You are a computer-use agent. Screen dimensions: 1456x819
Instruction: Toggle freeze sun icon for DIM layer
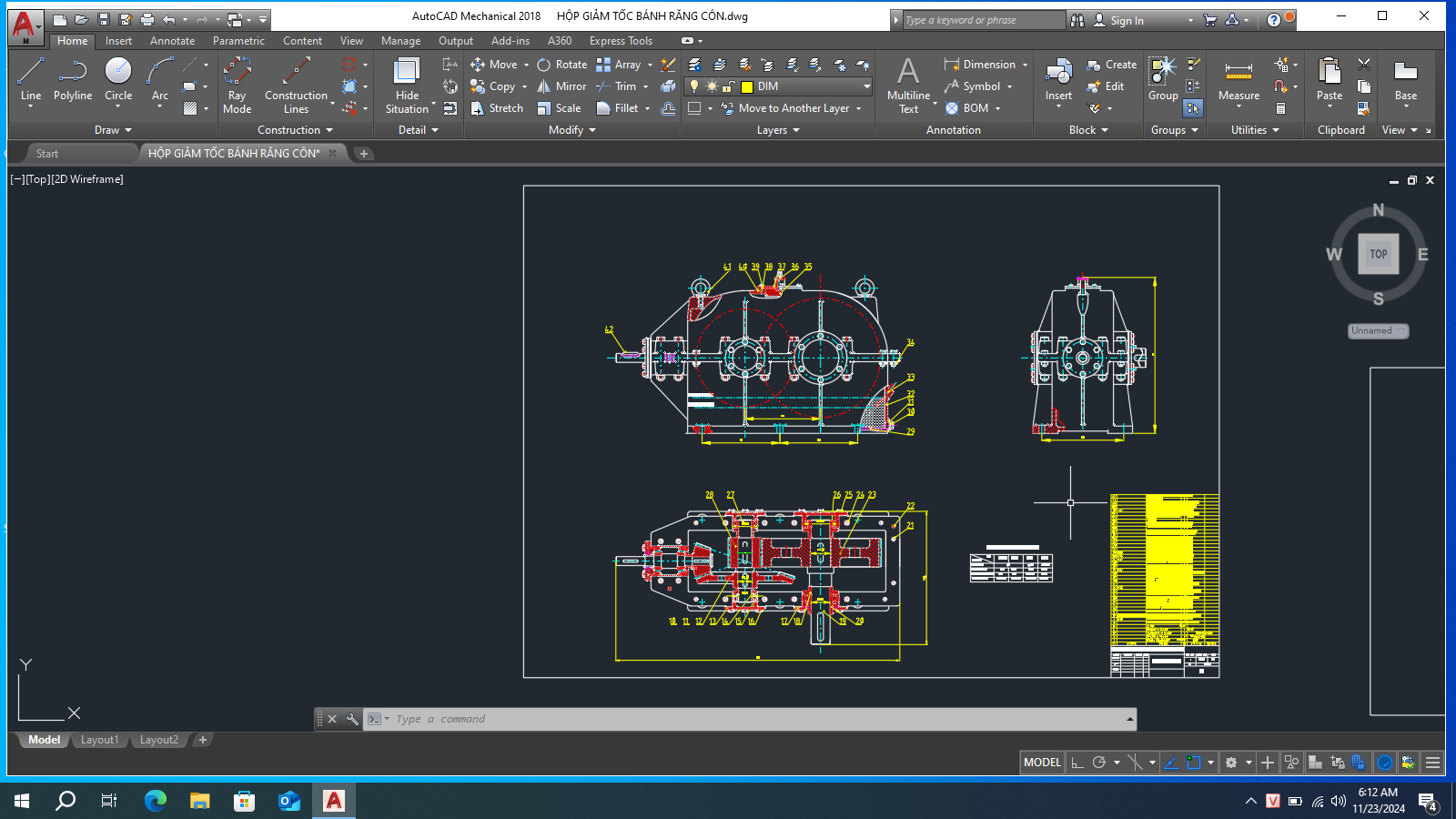pyautogui.click(x=712, y=86)
